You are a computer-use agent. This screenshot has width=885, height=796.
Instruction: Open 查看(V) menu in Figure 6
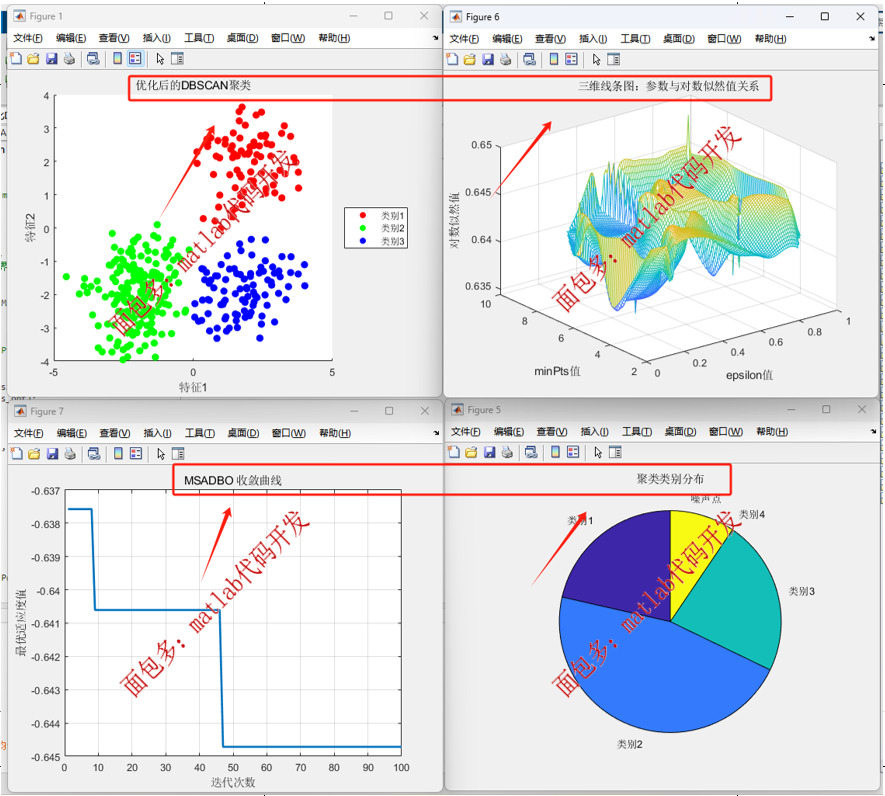(x=550, y=38)
